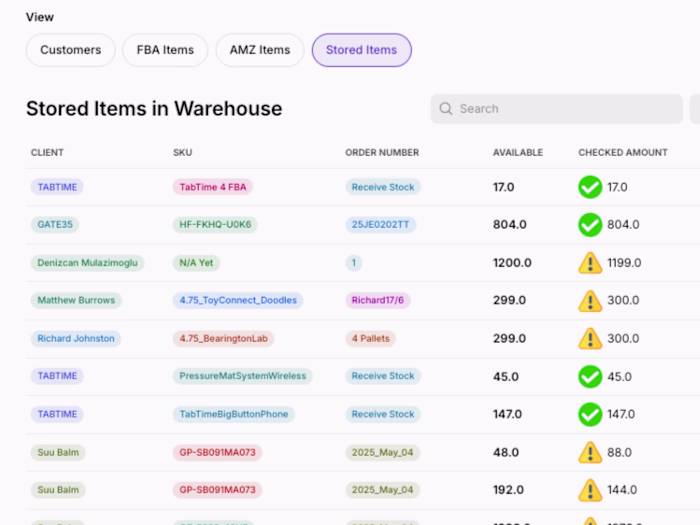The width and height of the screenshot is (700, 525).
Task: Sort by ORDER NUMBER column header
Action: [x=382, y=153]
